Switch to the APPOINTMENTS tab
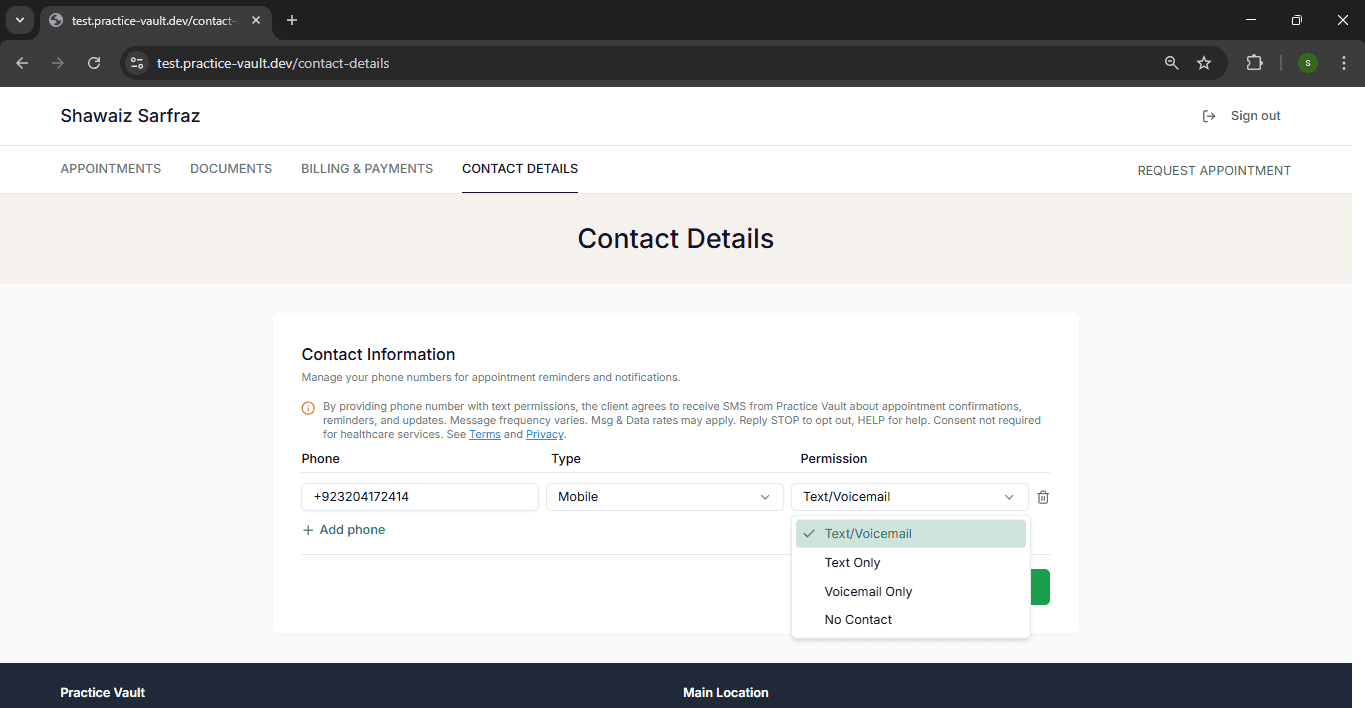The image size is (1365, 708). click(x=110, y=169)
